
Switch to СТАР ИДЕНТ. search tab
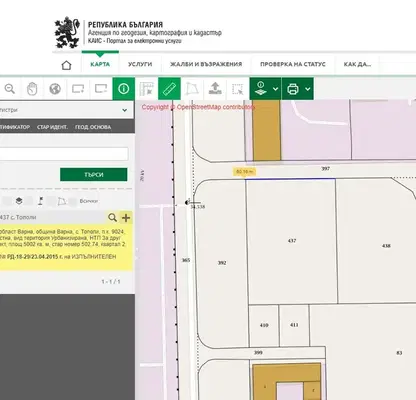click(x=52, y=127)
